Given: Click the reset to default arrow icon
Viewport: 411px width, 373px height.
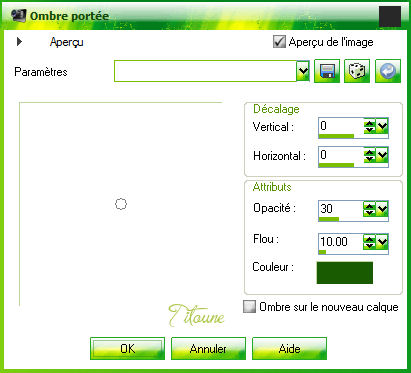Looking at the screenshot, I should coord(388,71).
